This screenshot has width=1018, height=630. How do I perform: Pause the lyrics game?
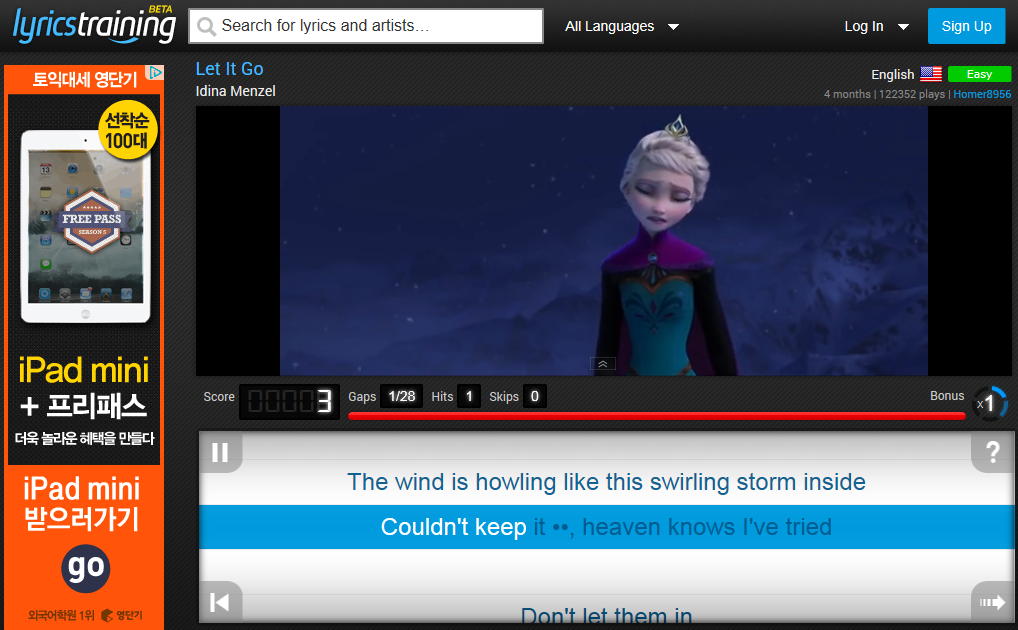point(220,452)
